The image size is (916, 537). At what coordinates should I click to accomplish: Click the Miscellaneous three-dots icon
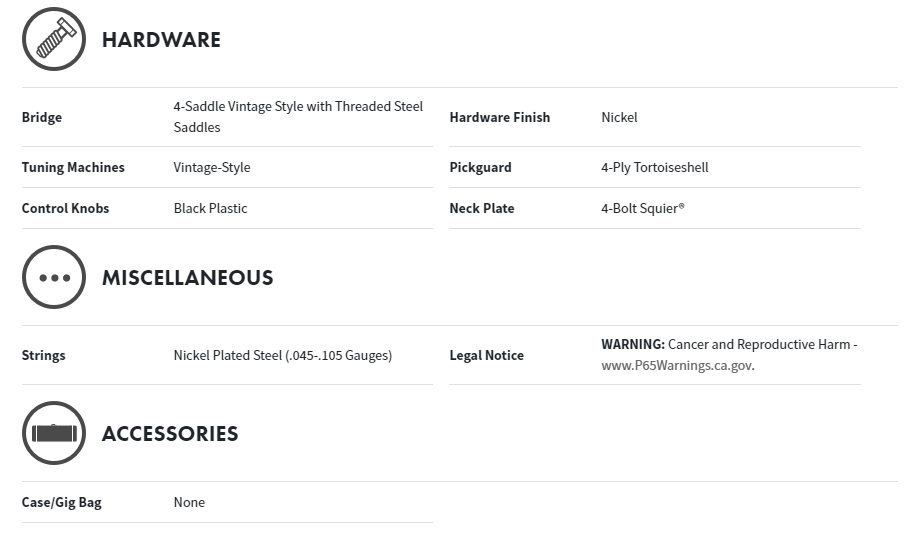click(x=54, y=277)
